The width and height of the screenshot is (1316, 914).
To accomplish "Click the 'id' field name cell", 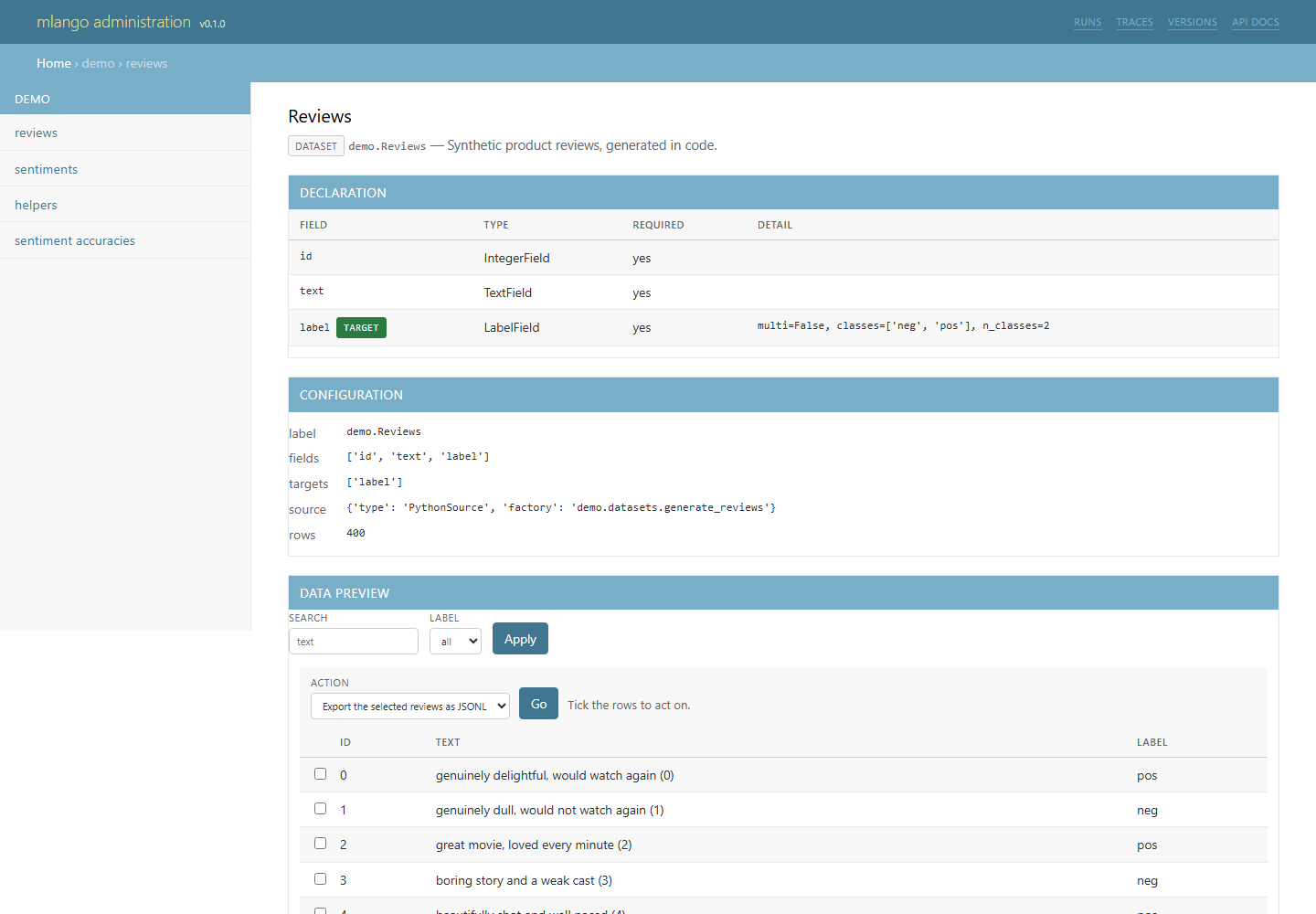I will (306, 256).
